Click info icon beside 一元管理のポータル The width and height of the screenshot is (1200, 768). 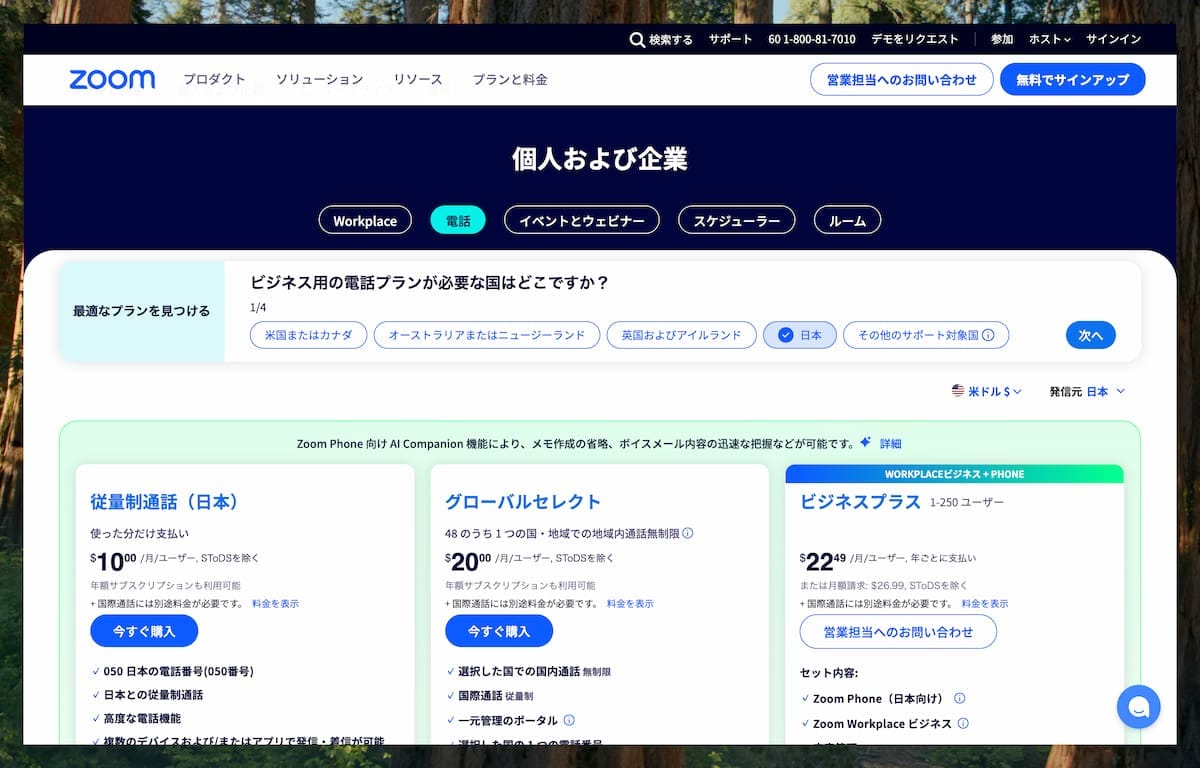tap(569, 720)
